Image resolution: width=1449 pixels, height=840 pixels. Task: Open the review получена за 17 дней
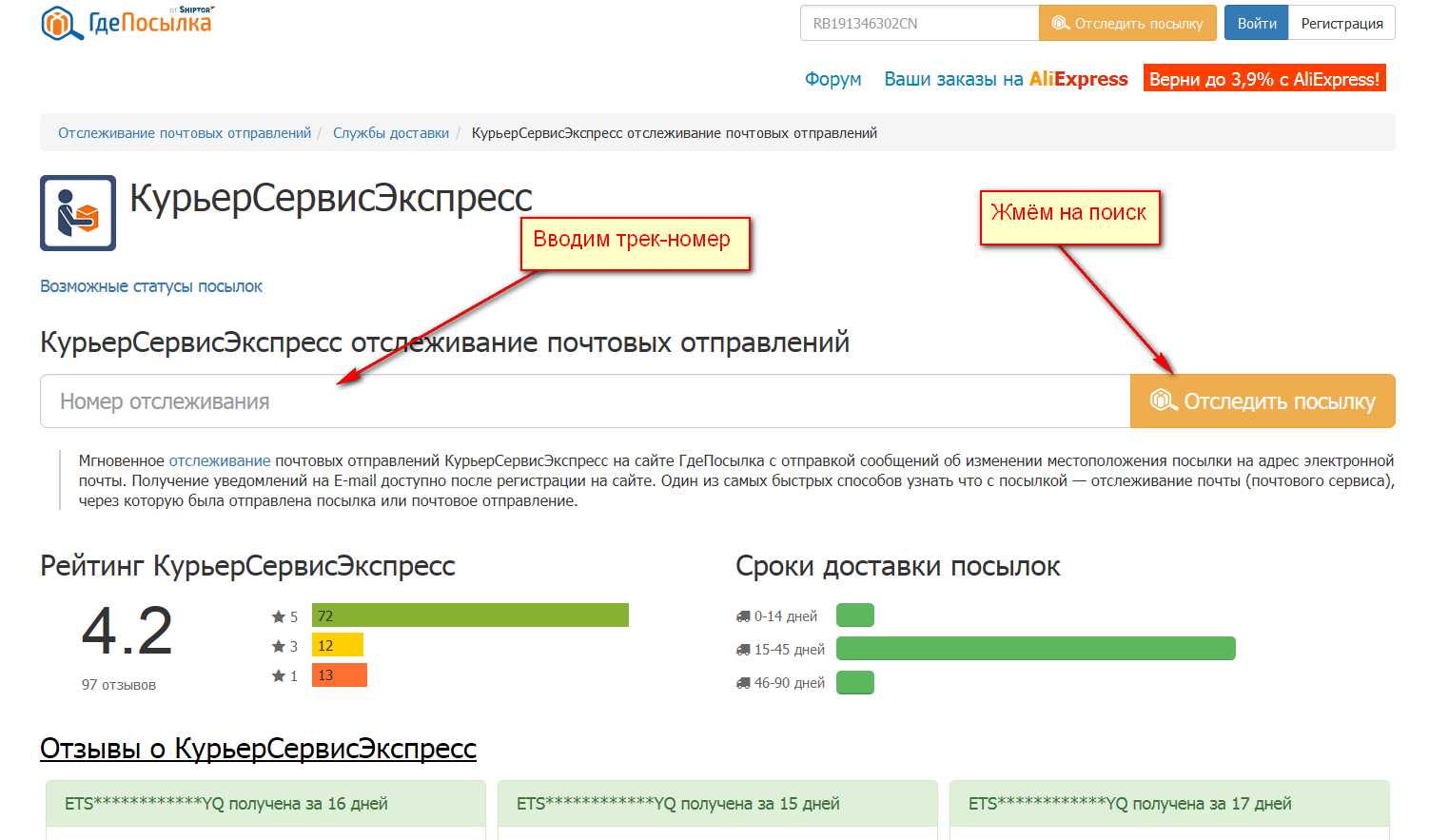1130,804
